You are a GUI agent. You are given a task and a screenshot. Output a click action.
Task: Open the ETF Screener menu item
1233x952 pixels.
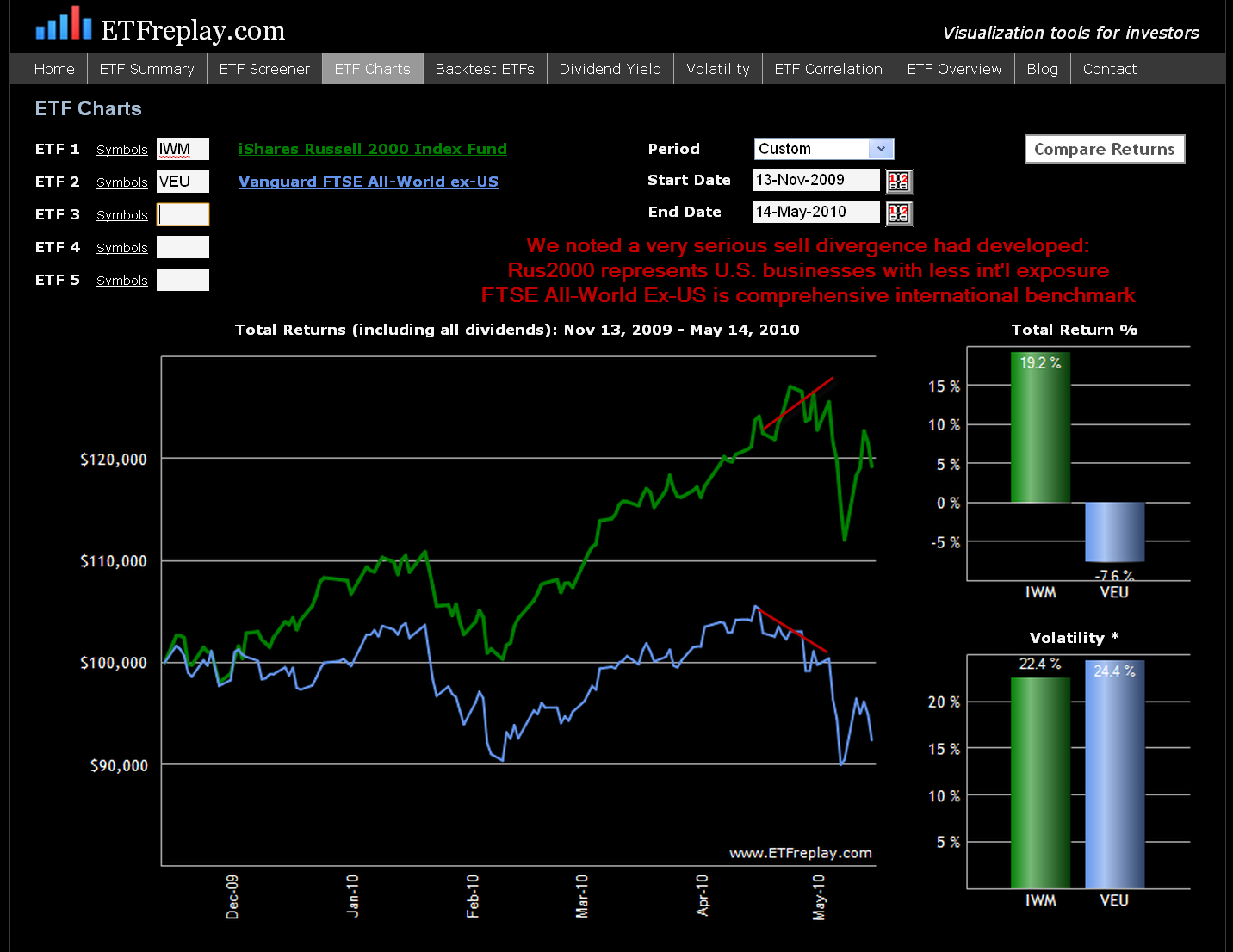[264, 69]
